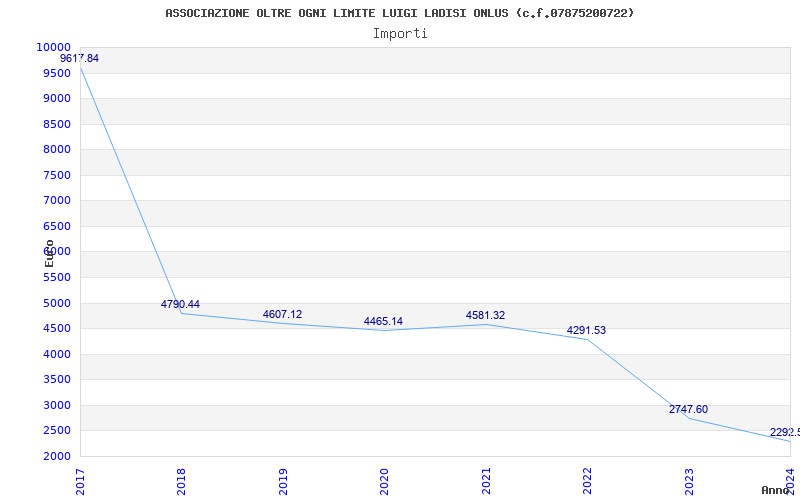Image resolution: width=800 pixels, height=500 pixels.
Task: Click the 2292 data label for 2024
Action: (785, 433)
